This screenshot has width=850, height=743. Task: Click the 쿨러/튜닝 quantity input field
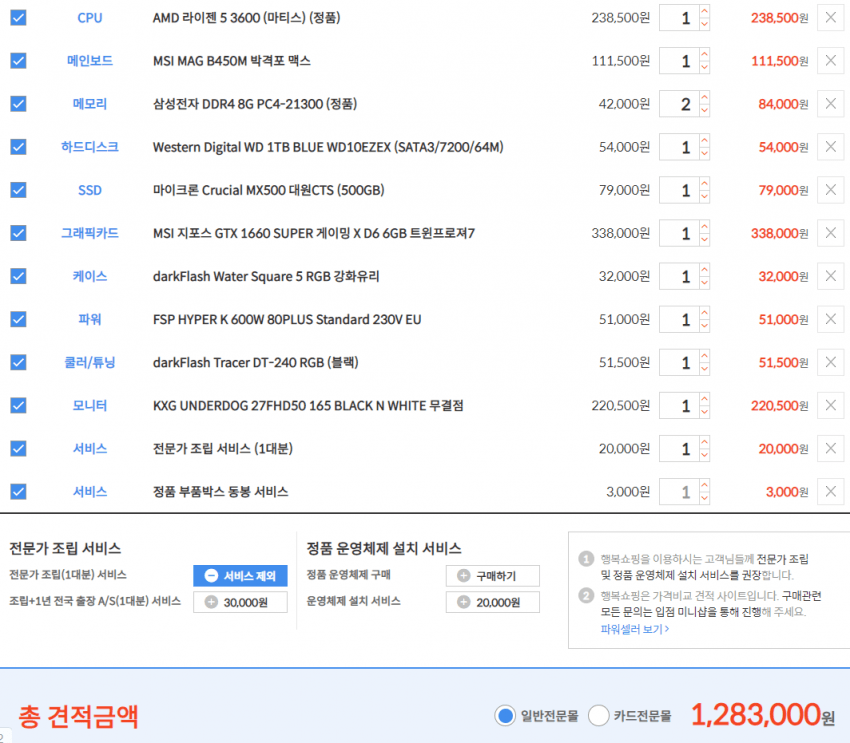(x=679, y=362)
